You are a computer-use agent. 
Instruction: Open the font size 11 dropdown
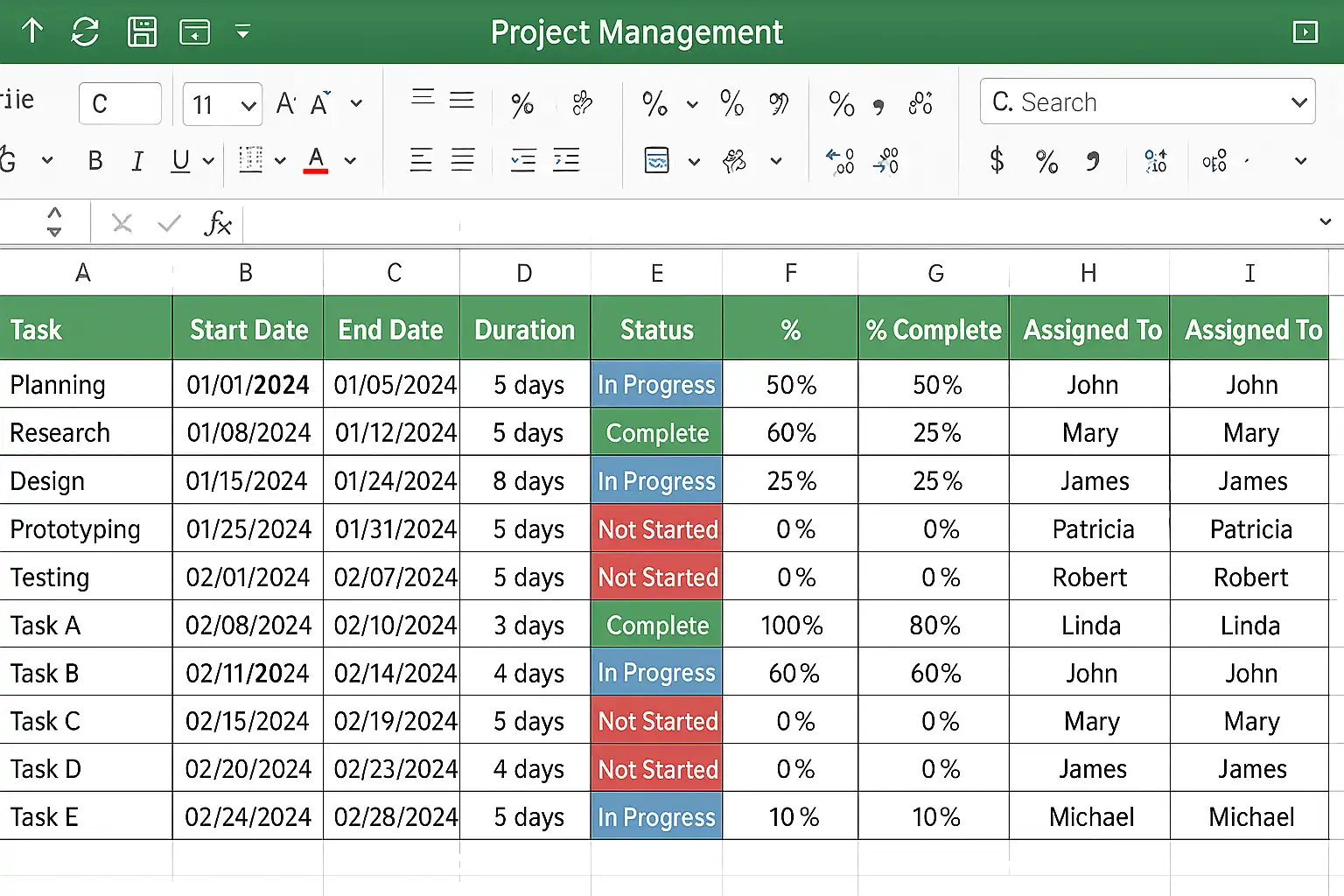[248, 106]
